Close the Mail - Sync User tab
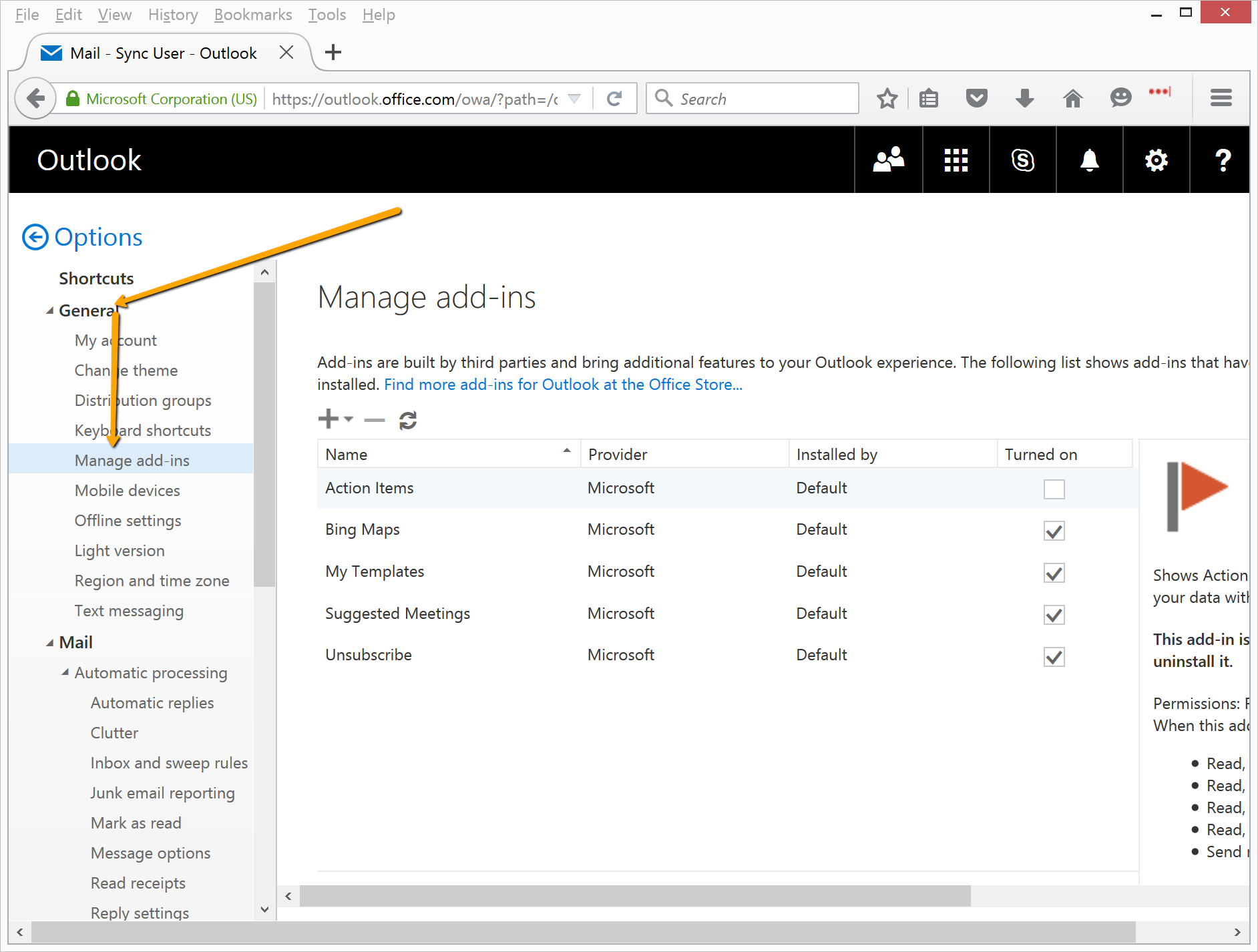 pos(286,52)
